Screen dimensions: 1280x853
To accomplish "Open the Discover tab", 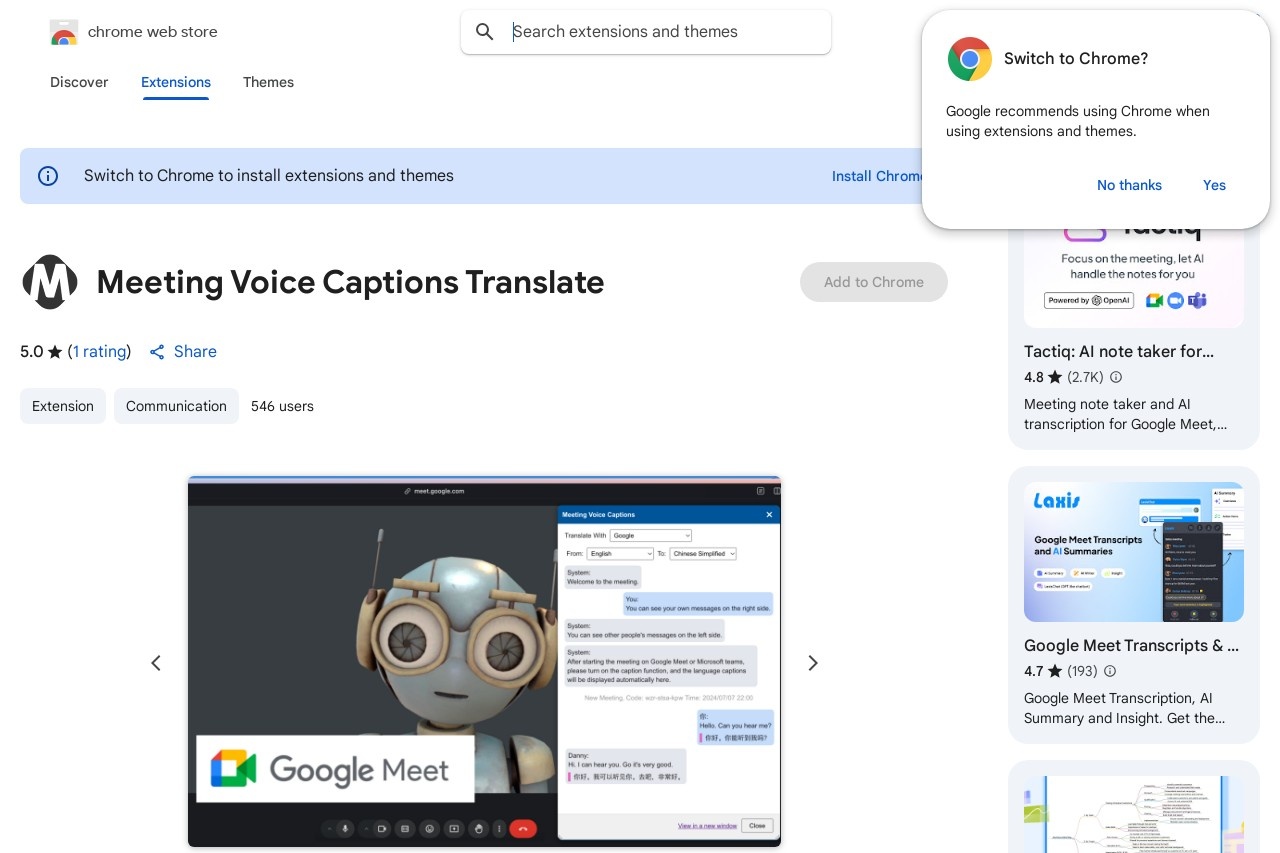I will click(79, 82).
